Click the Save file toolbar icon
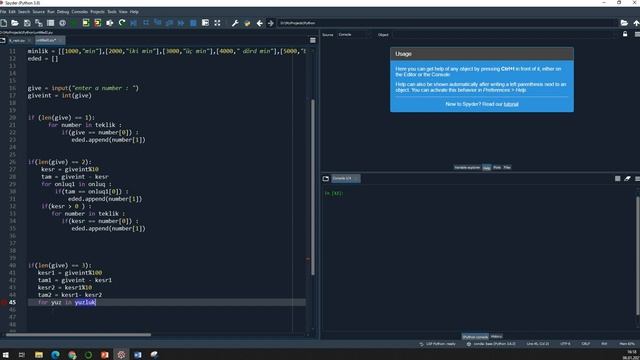The height and width of the screenshot is (360, 640). tap(27, 23)
